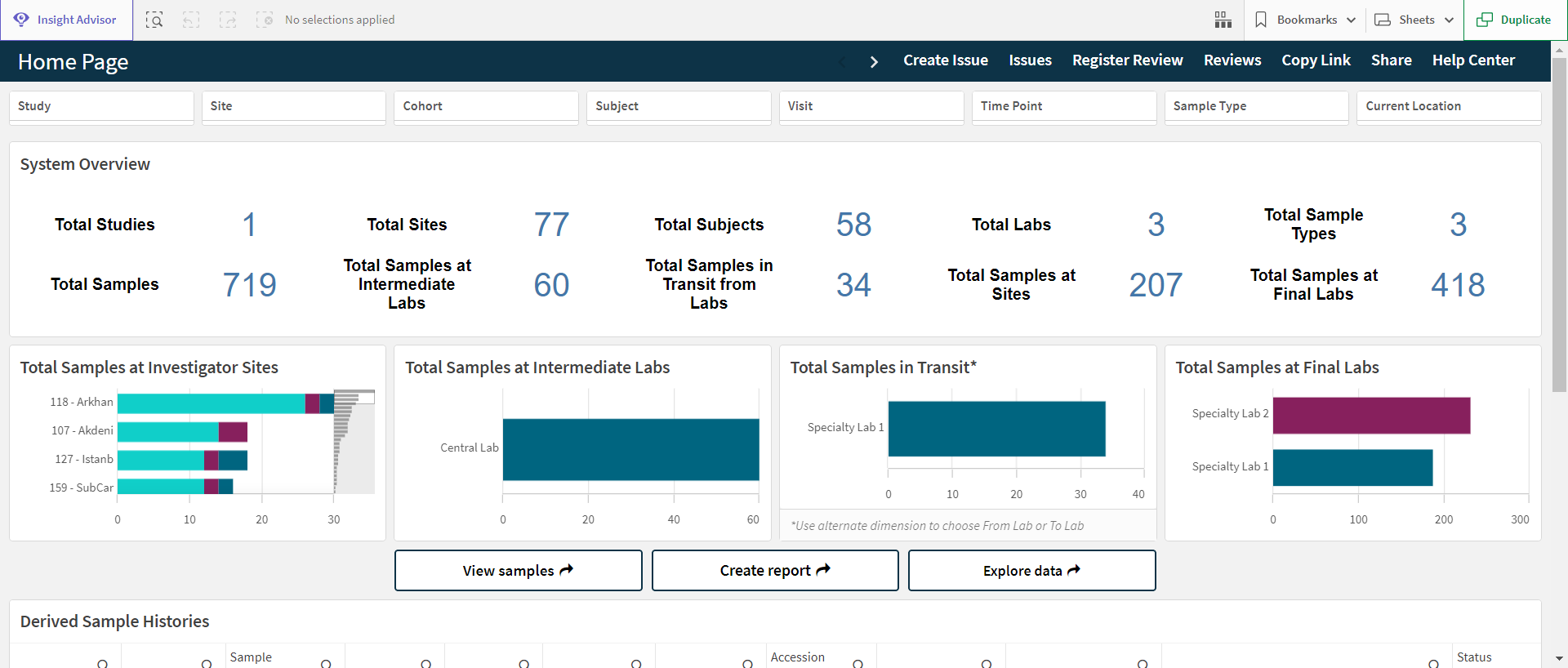Screen dimensions: 1568x668
Task: Click the page scrollbar down arrow
Action: [x=1559, y=658]
